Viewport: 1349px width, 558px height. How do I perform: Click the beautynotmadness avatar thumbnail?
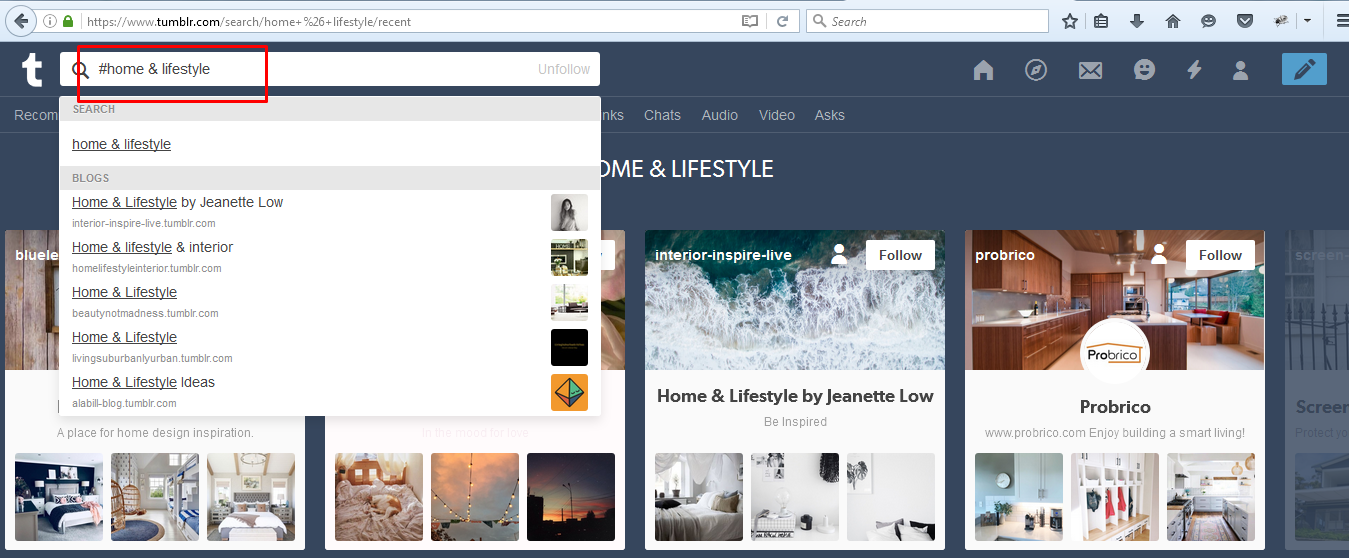[569, 302]
